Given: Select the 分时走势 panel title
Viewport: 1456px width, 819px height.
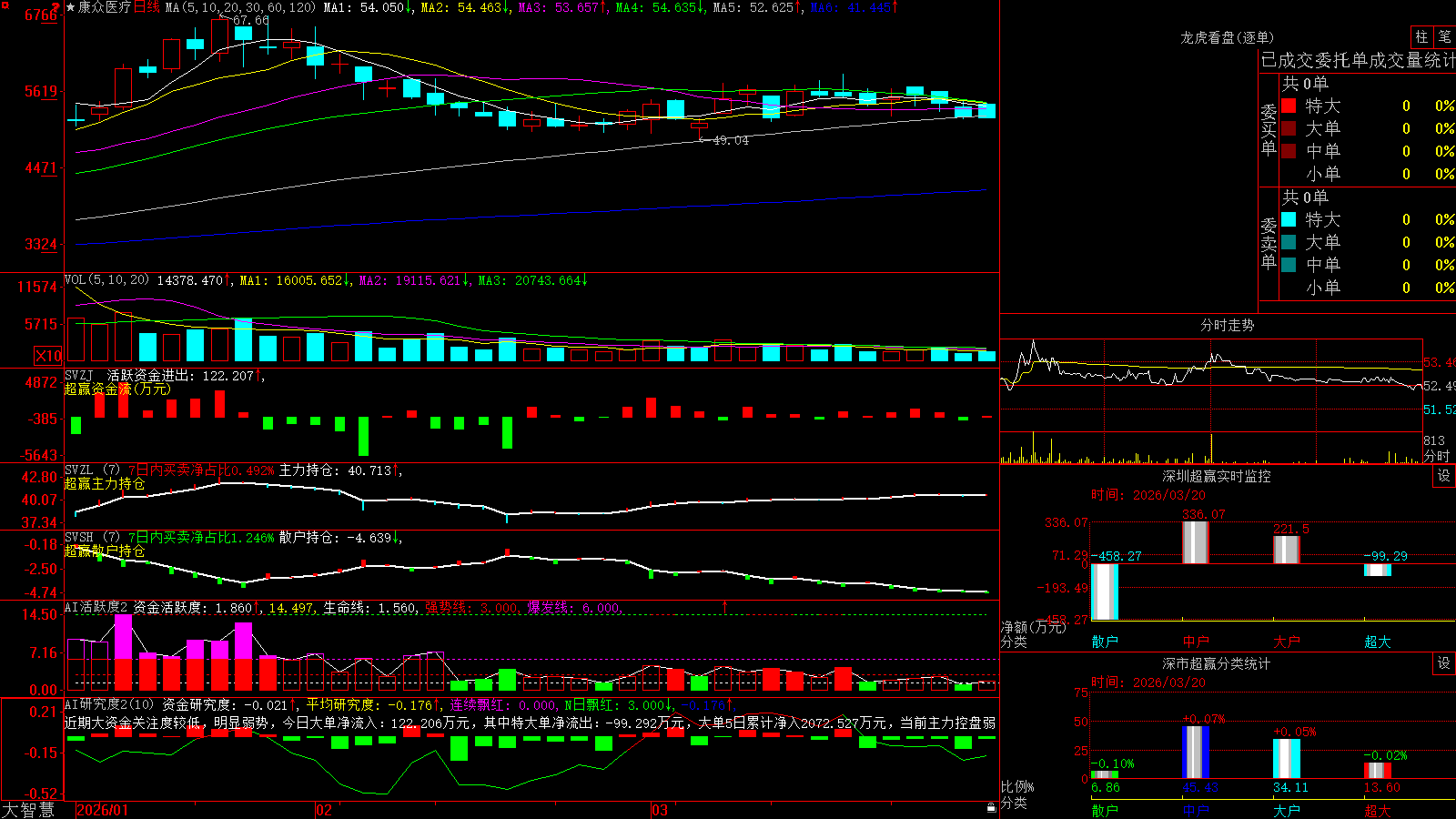Looking at the screenshot, I should (1227, 325).
